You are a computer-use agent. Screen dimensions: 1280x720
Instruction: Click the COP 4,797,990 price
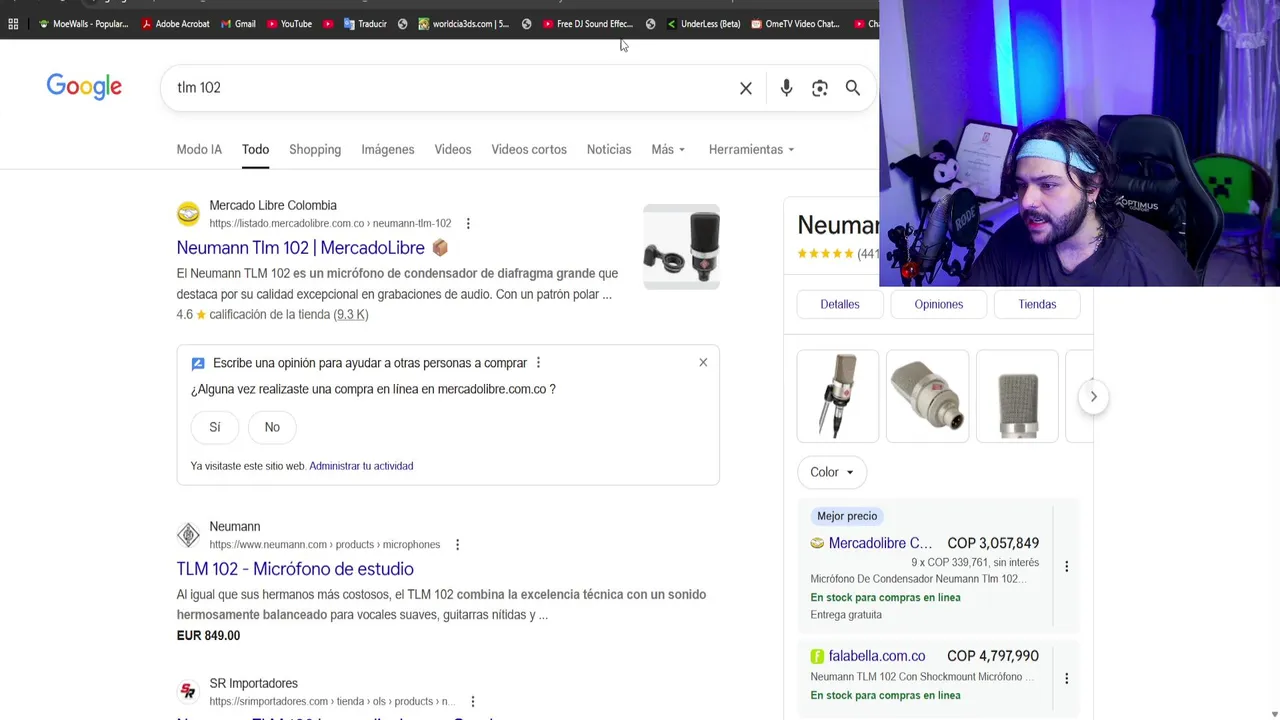(993, 656)
